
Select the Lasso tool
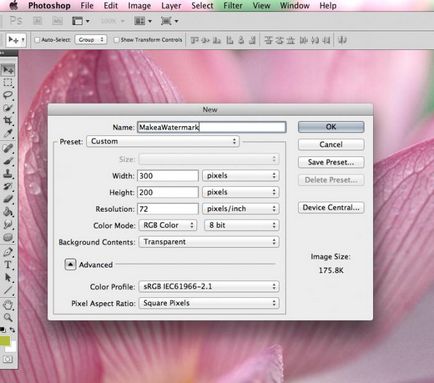point(8,95)
